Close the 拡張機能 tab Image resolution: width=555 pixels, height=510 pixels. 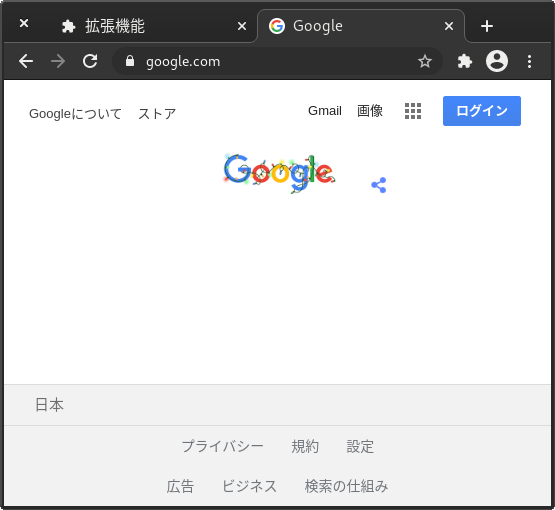click(242, 26)
